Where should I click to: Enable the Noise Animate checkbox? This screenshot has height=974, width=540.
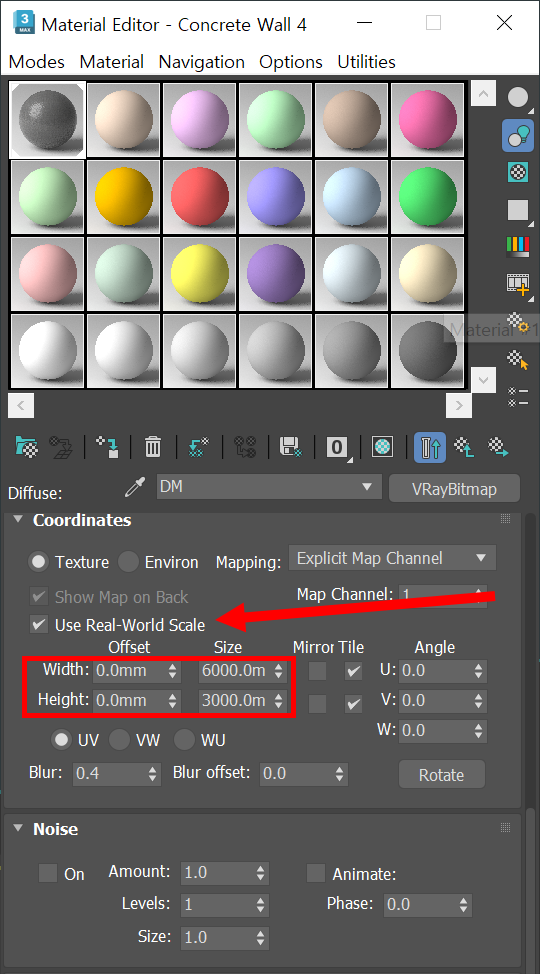point(316,873)
